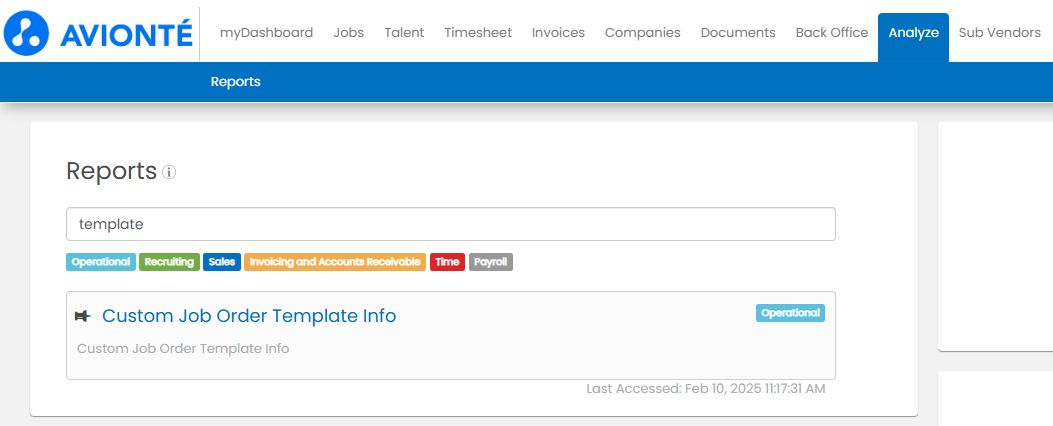Screen dimensions: 1053x426
Task: Click the report search field containing template
Action: [x=451, y=224]
